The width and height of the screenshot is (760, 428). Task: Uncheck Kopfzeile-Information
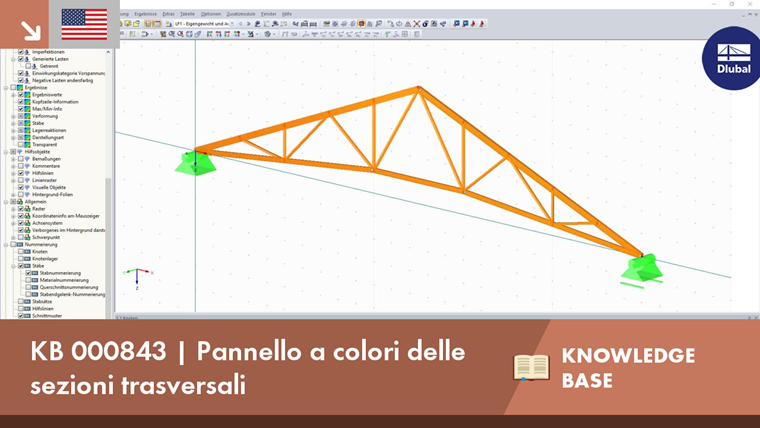click(x=21, y=102)
